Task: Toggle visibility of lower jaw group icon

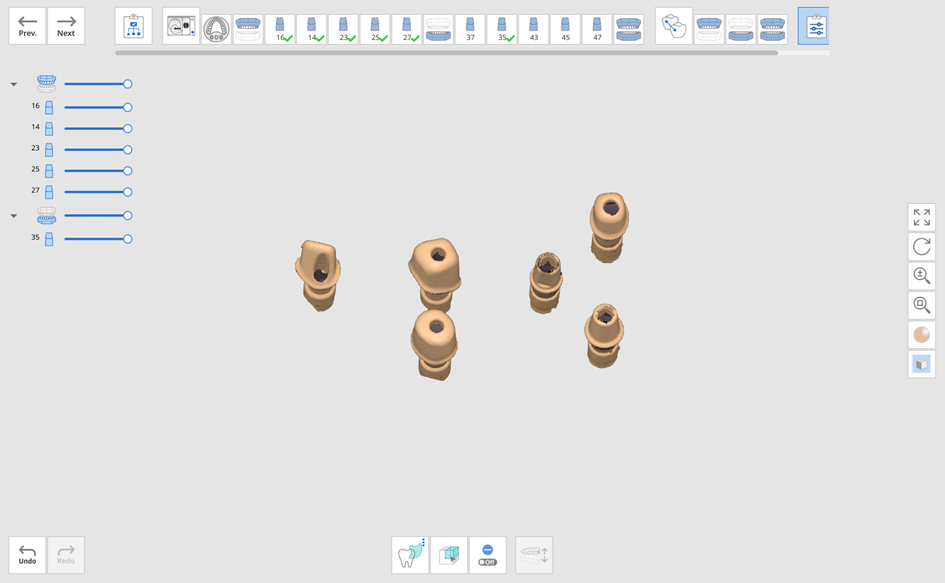Action: 46,215
